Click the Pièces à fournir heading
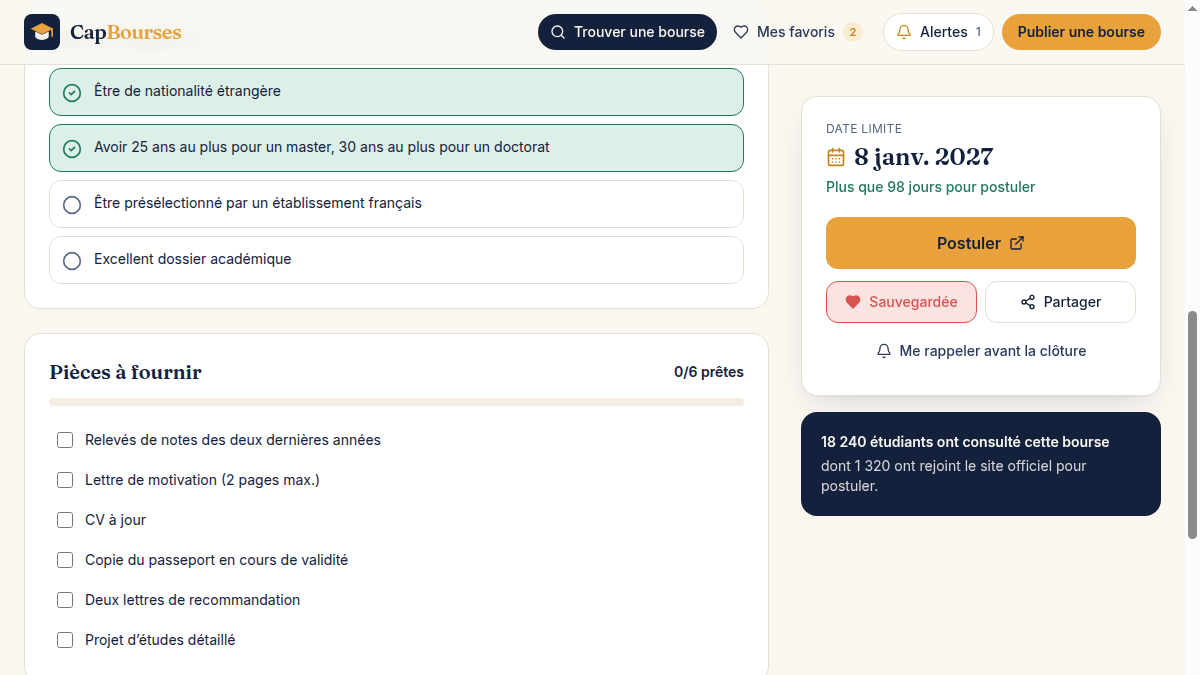1200x675 pixels. click(126, 372)
